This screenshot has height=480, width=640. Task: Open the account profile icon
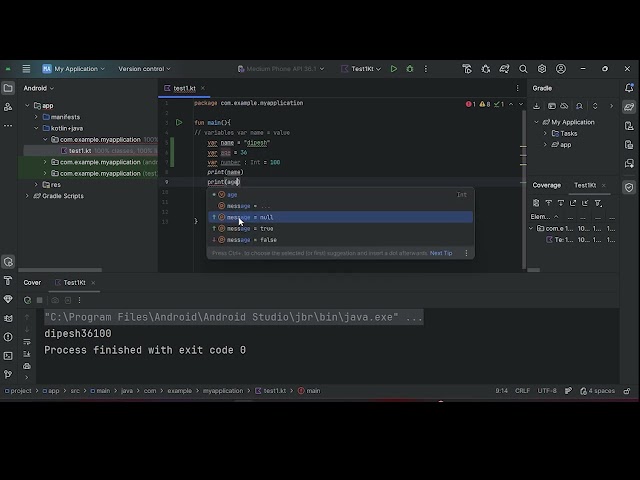tap(561, 69)
